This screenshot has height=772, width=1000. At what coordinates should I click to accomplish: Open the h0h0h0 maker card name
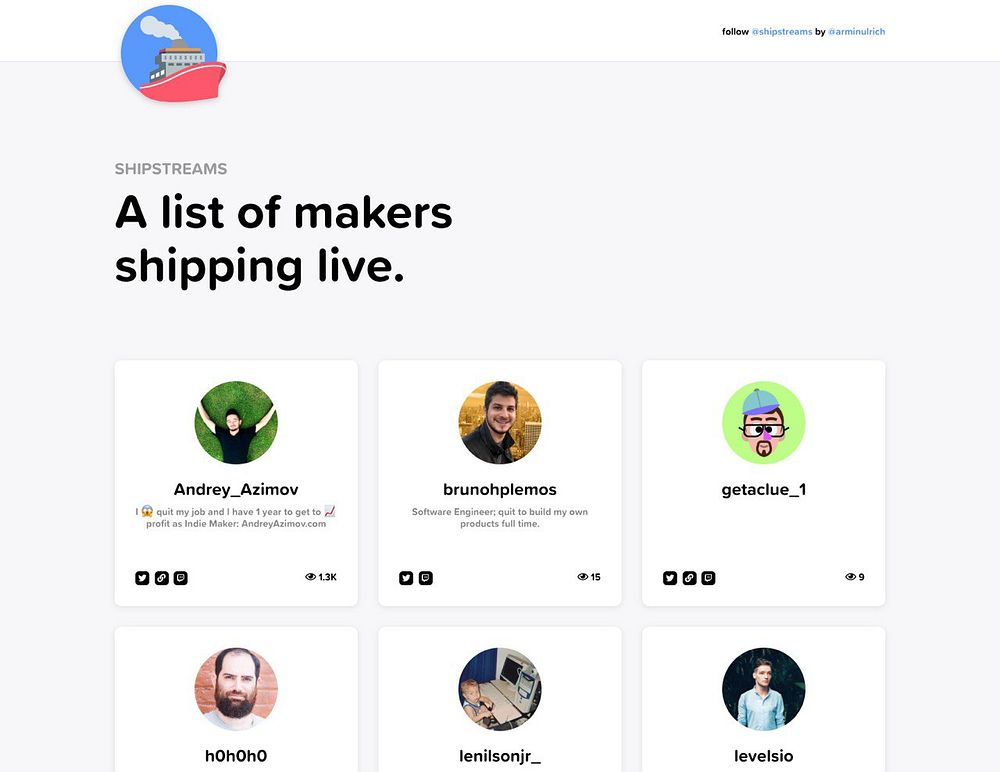(236, 756)
